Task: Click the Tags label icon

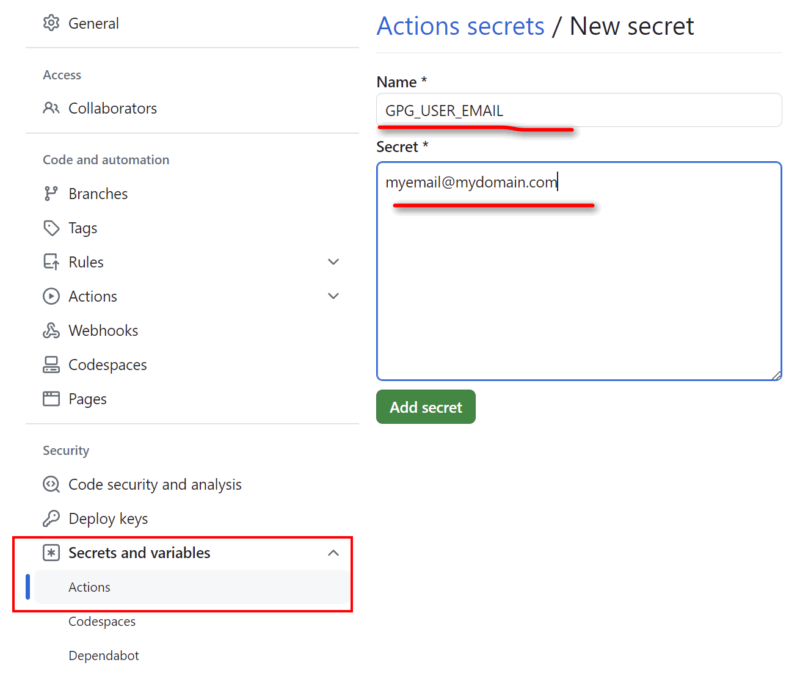Action: pyautogui.click(x=52, y=227)
